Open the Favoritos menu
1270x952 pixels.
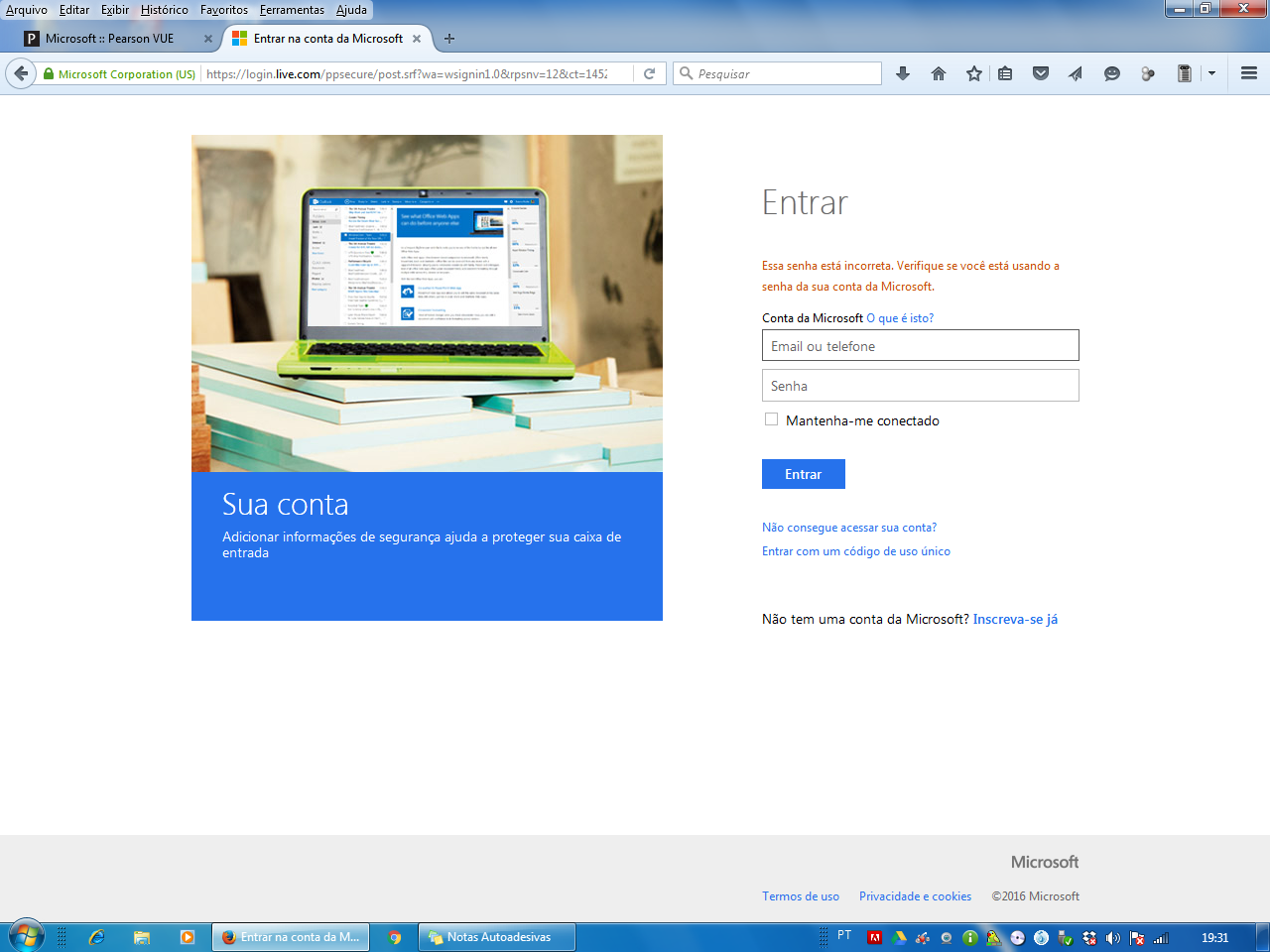click(x=224, y=10)
